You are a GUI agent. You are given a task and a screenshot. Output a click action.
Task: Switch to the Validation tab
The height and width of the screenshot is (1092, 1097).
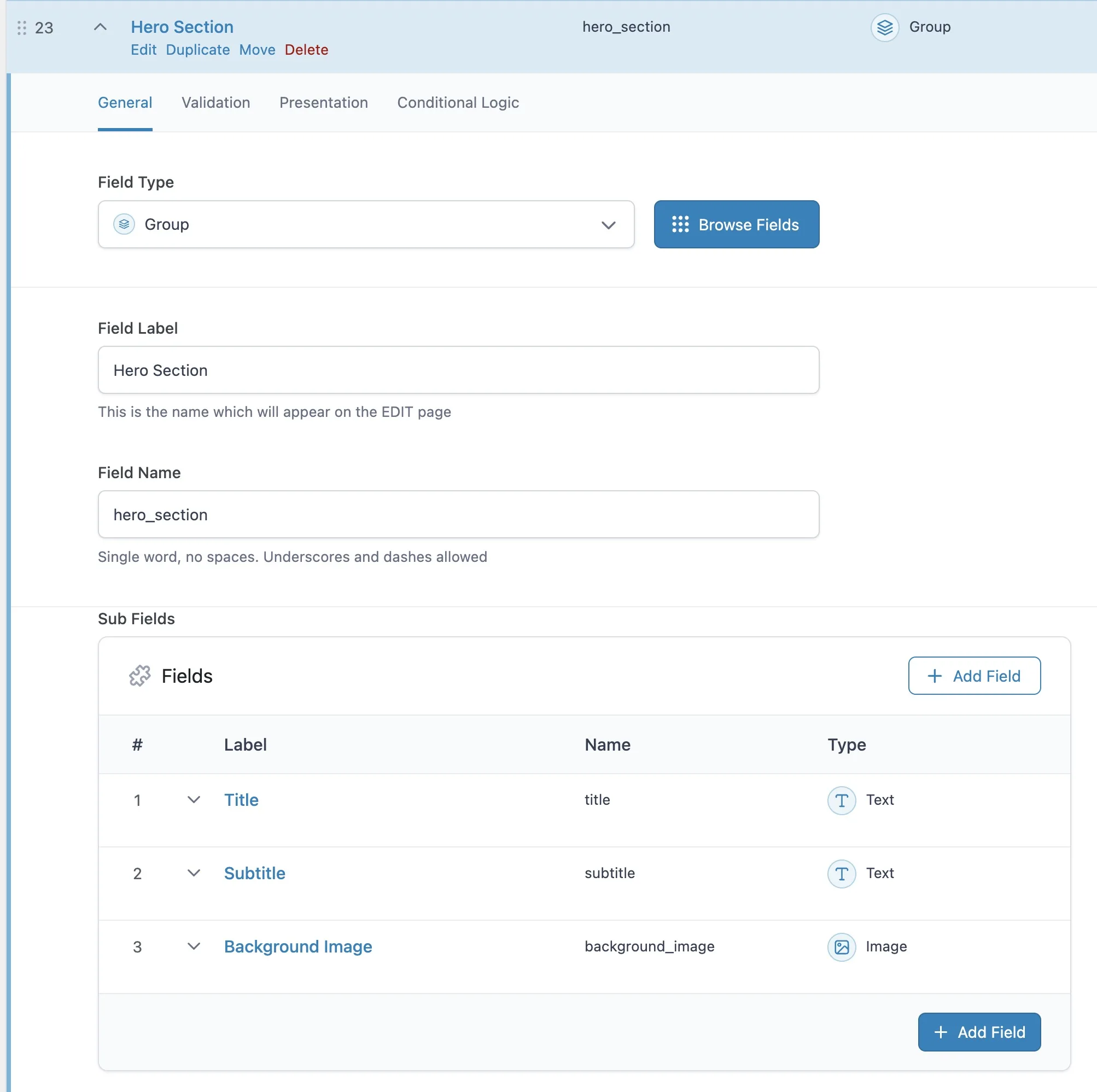tap(216, 103)
